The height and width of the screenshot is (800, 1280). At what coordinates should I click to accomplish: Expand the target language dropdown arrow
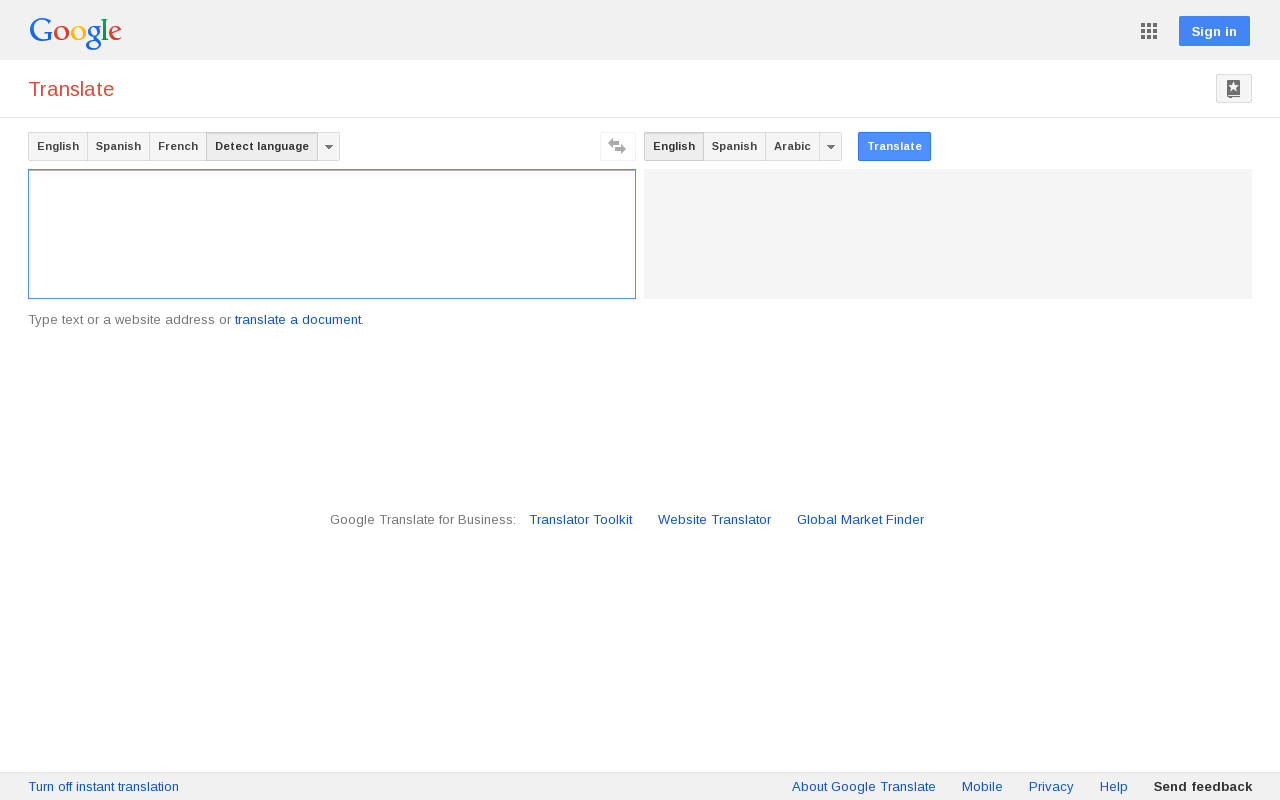click(831, 146)
